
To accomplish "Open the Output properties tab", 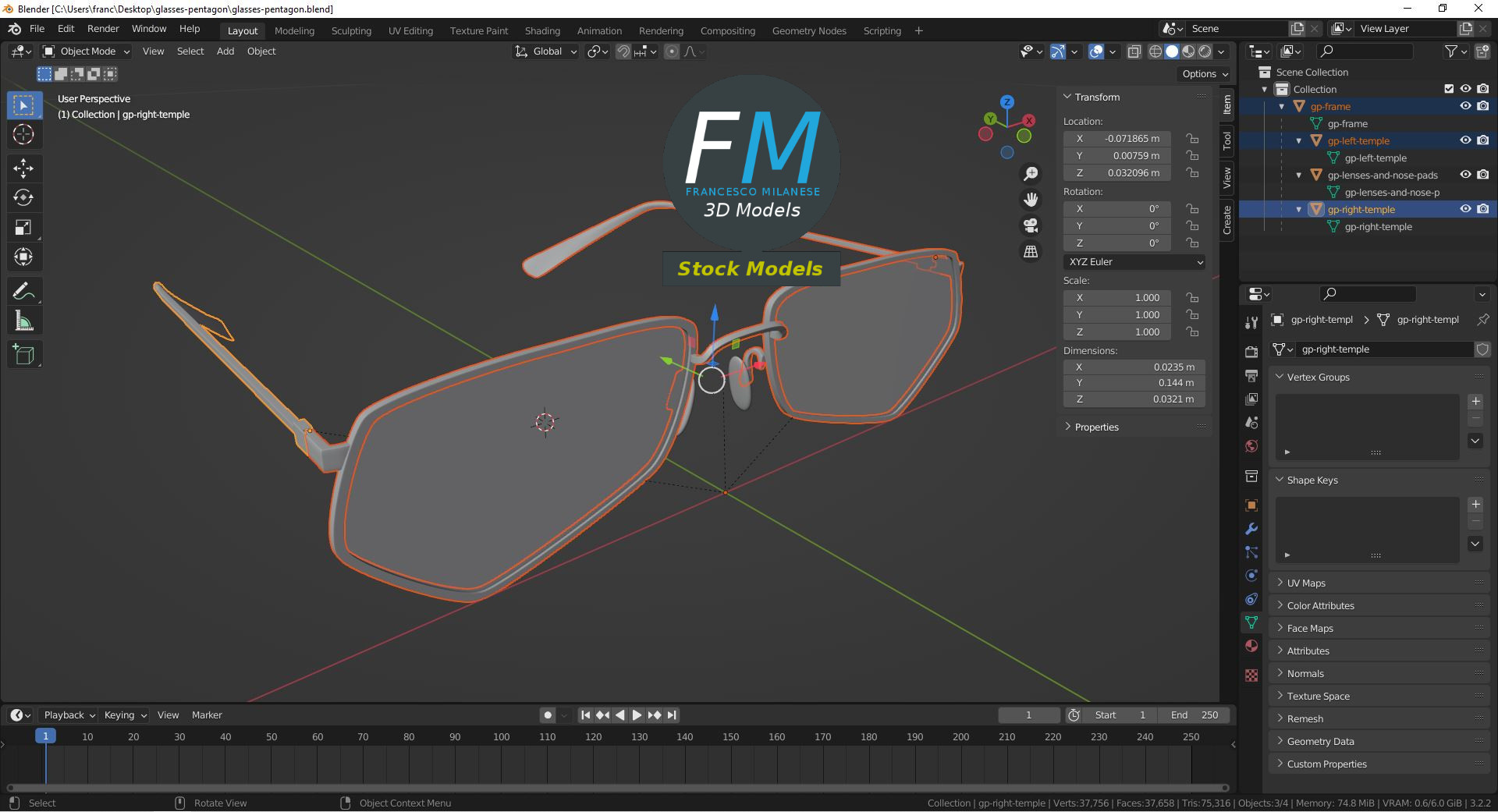I will point(1251,375).
